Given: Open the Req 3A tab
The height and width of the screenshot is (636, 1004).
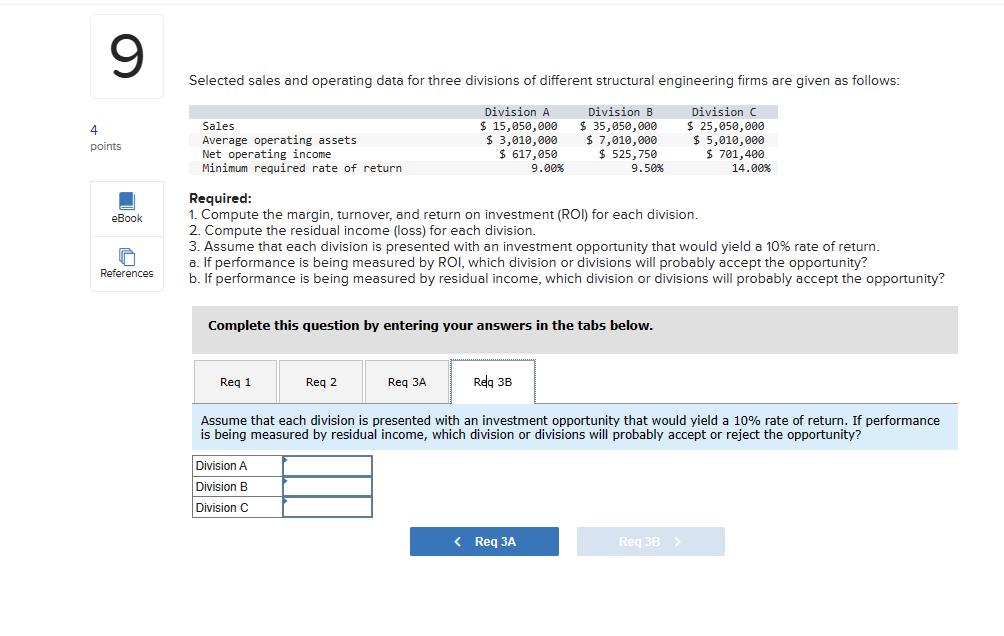Looking at the screenshot, I should 406,381.
